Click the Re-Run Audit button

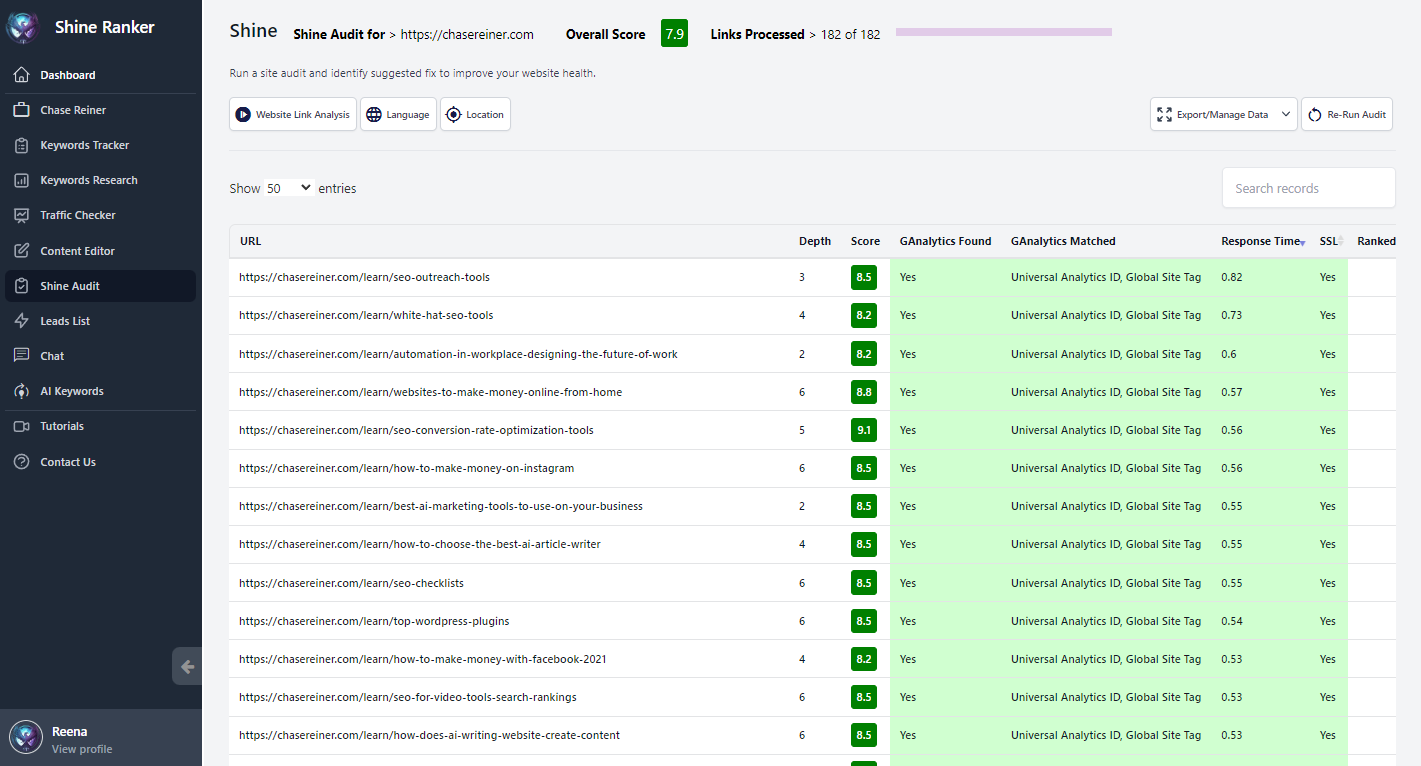click(x=1347, y=114)
